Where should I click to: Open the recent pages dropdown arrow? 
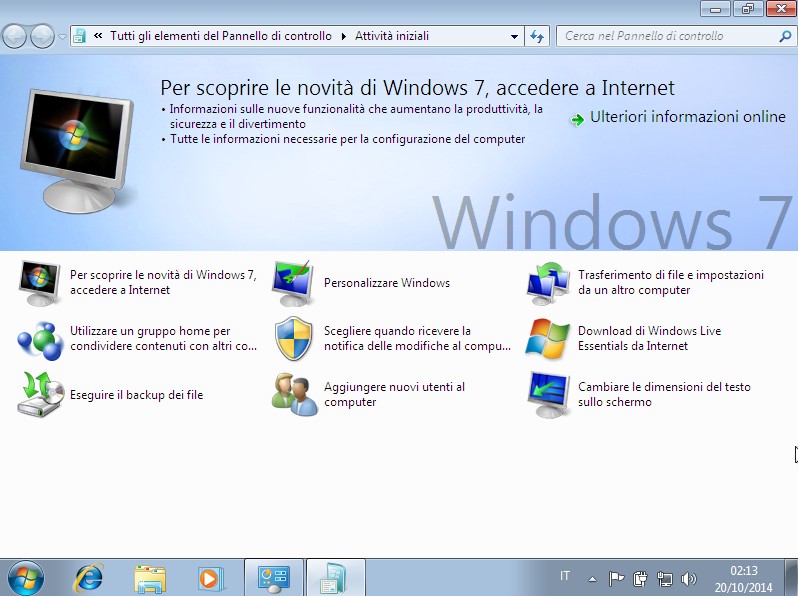(x=63, y=37)
